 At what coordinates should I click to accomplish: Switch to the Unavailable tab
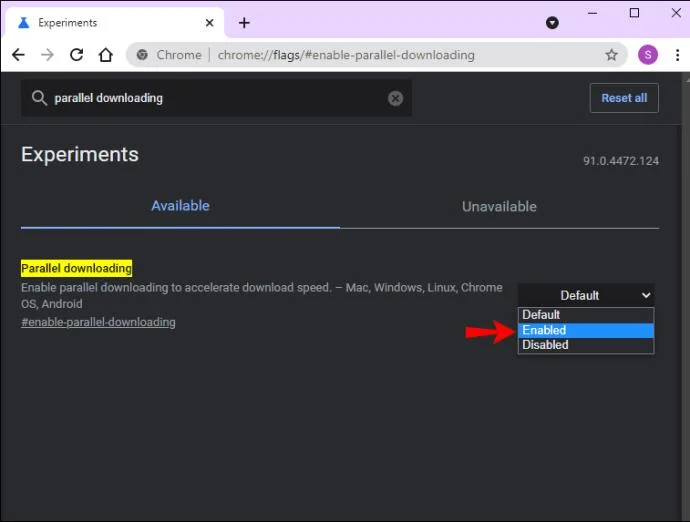click(499, 206)
